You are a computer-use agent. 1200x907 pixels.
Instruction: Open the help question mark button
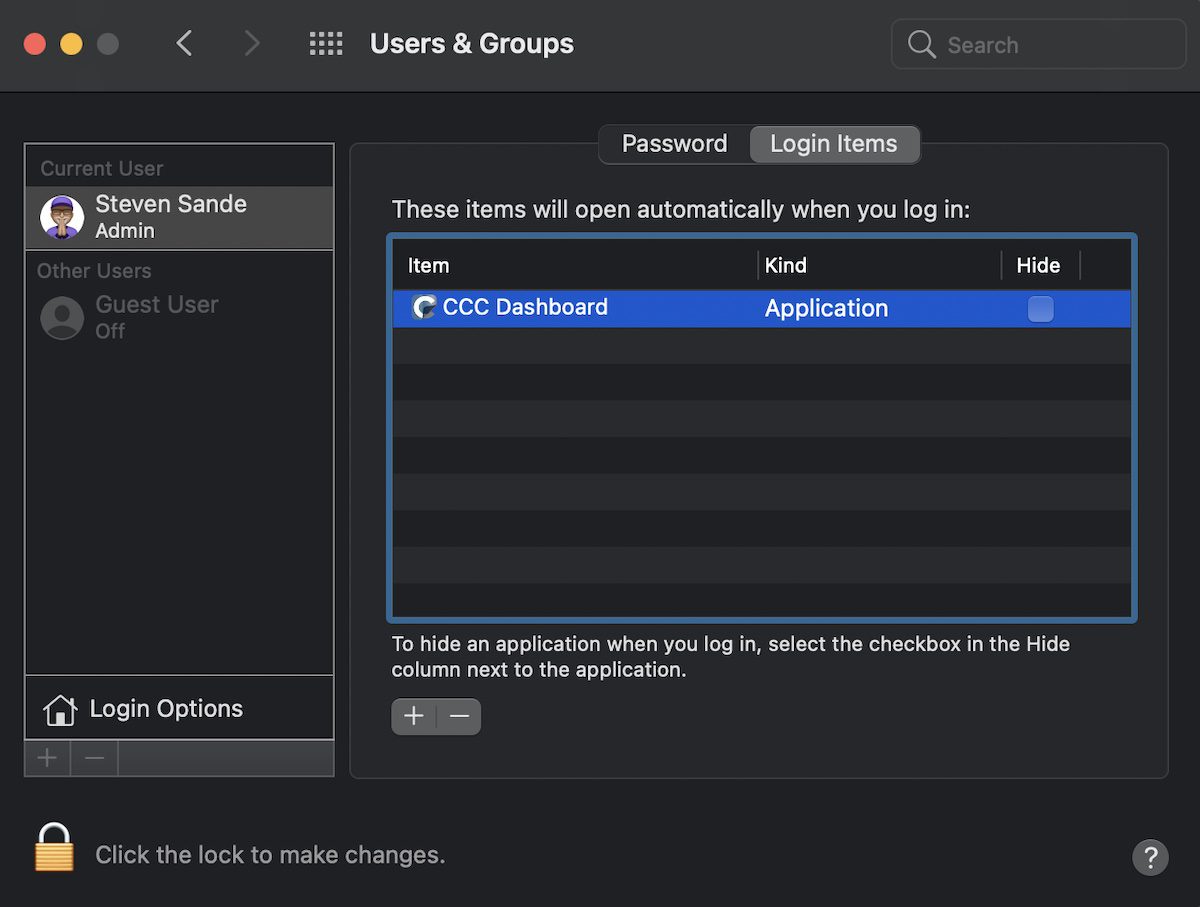click(x=1150, y=857)
